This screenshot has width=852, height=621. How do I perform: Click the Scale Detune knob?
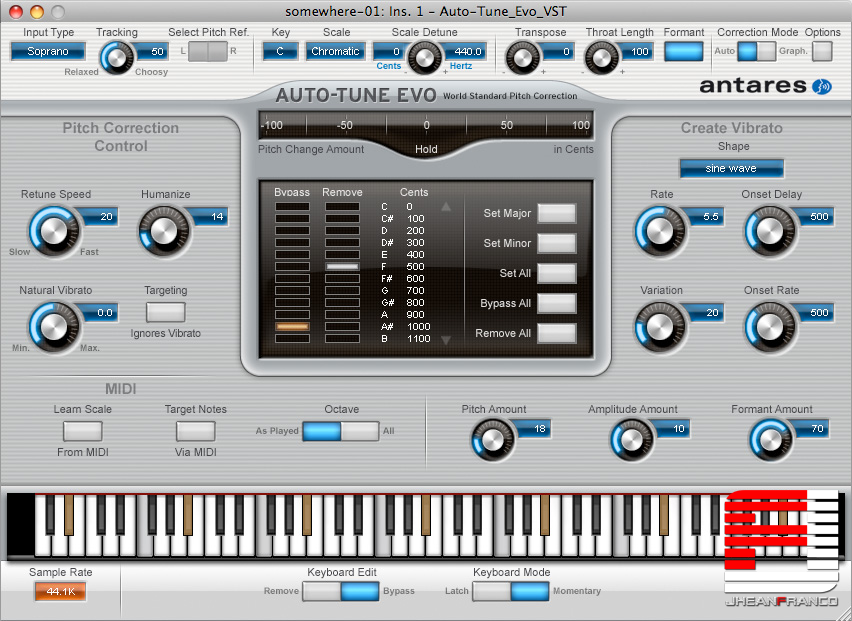[x=424, y=57]
